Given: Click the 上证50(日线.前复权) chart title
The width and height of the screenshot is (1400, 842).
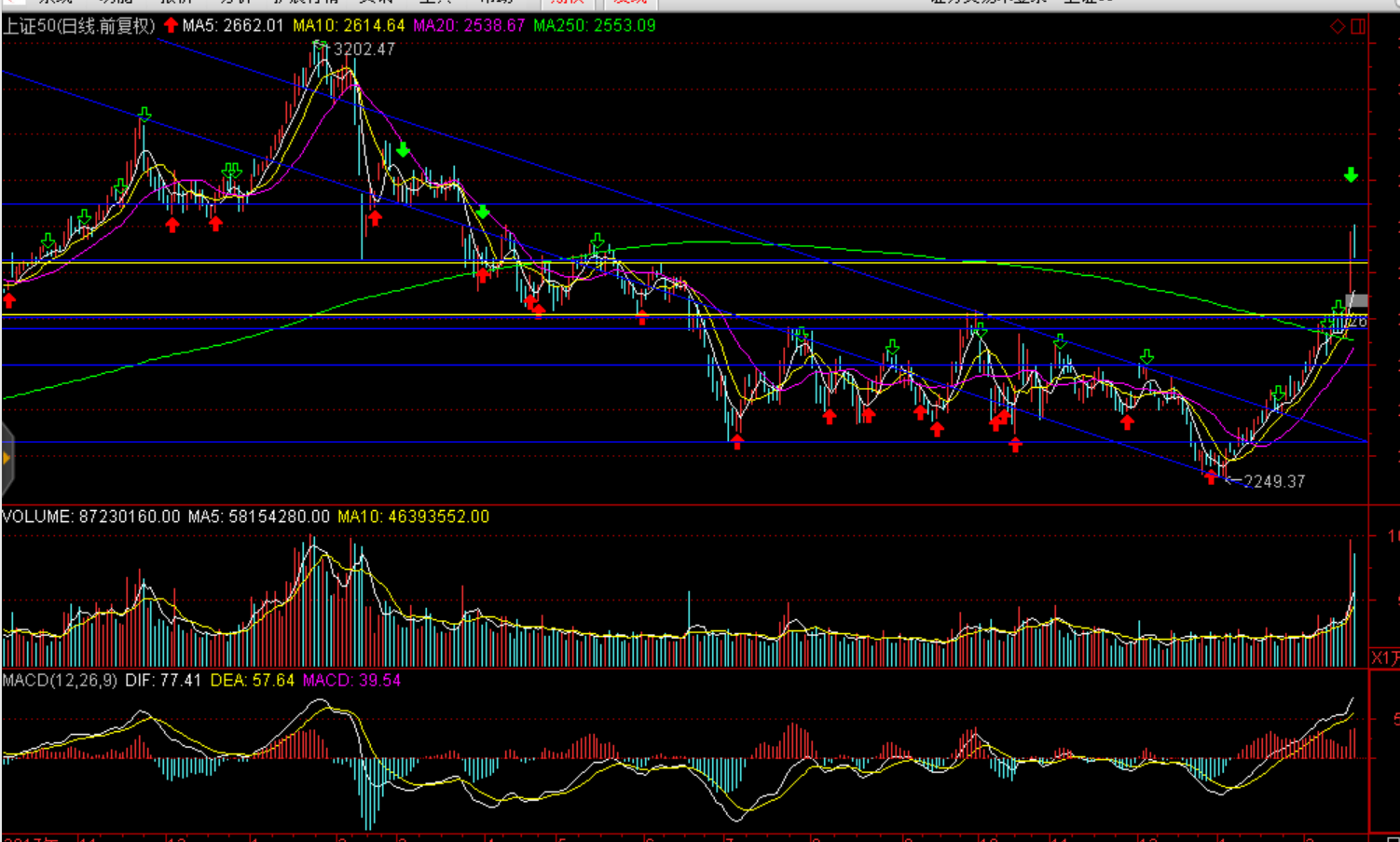Looking at the screenshot, I should 79,26.
